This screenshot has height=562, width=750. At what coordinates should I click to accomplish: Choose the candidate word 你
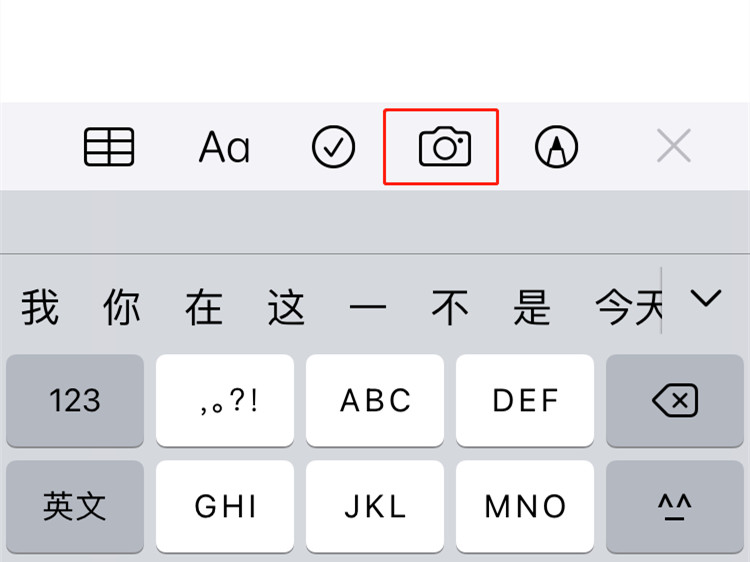pos(122,307)
